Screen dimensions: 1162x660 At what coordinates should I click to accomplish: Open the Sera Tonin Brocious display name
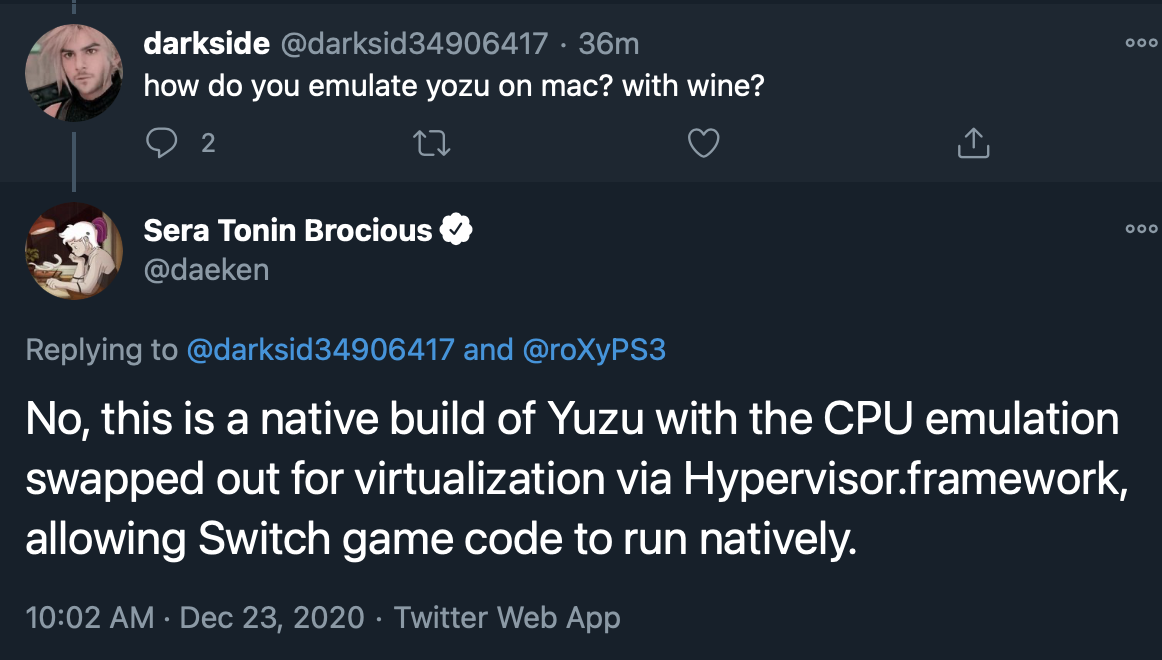(x=288, y=230)
